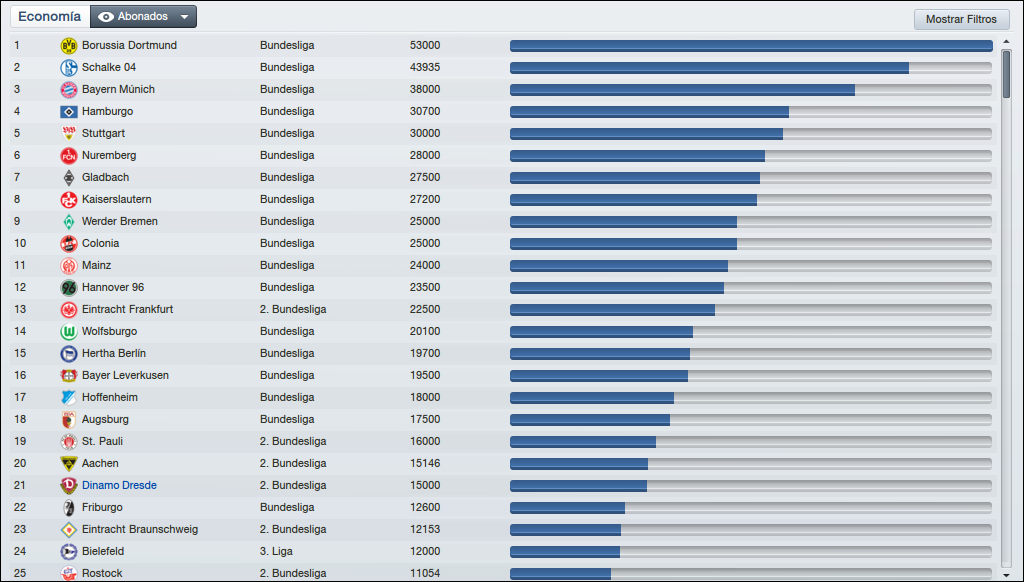Click the Borussia Dortmund team name
This screenshot has height=582, width=1024.
tap(129, 45)
